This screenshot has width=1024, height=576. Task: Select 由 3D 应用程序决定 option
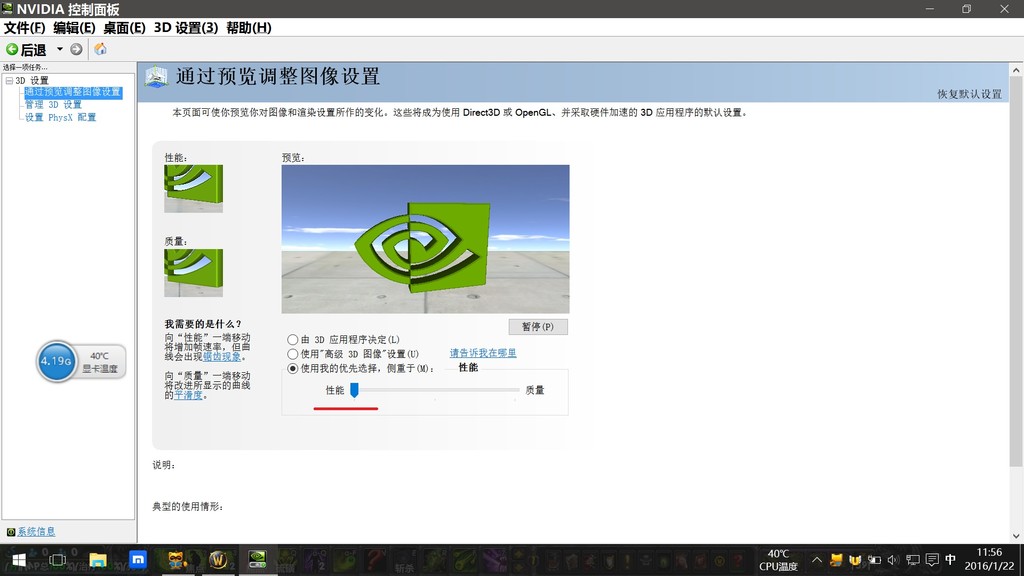point(291,338)
